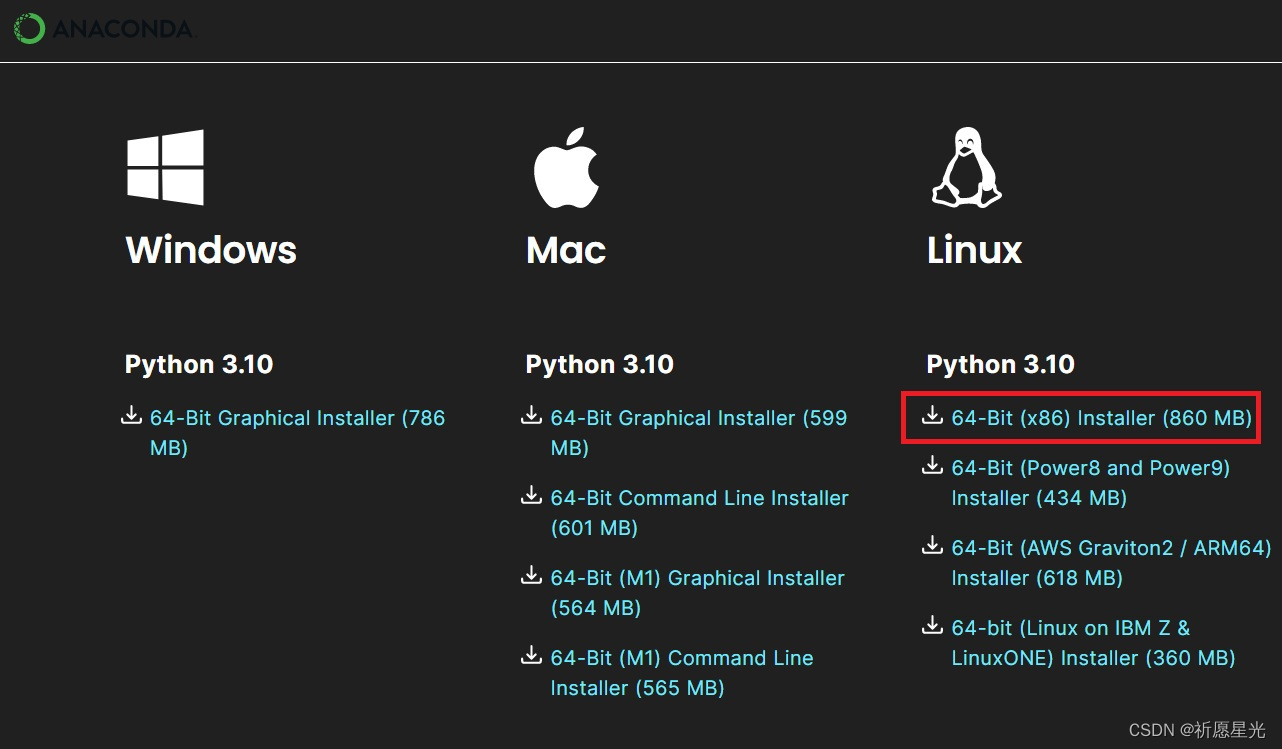1282x749 pixels.
Task: Download Mac 64-Bit Command Line Installer (601 MB)
Action: 700,513
